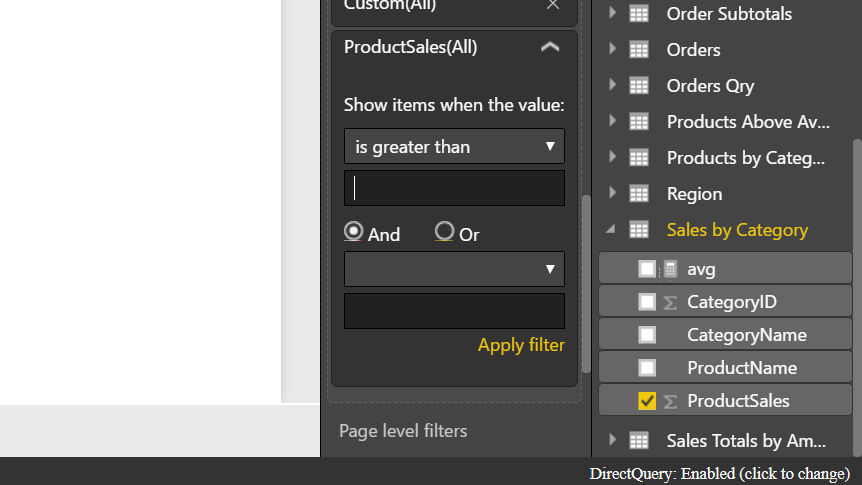The image size is (862, 485).
Task: Expand the Products Above Av... table
Action: (612, 122)
